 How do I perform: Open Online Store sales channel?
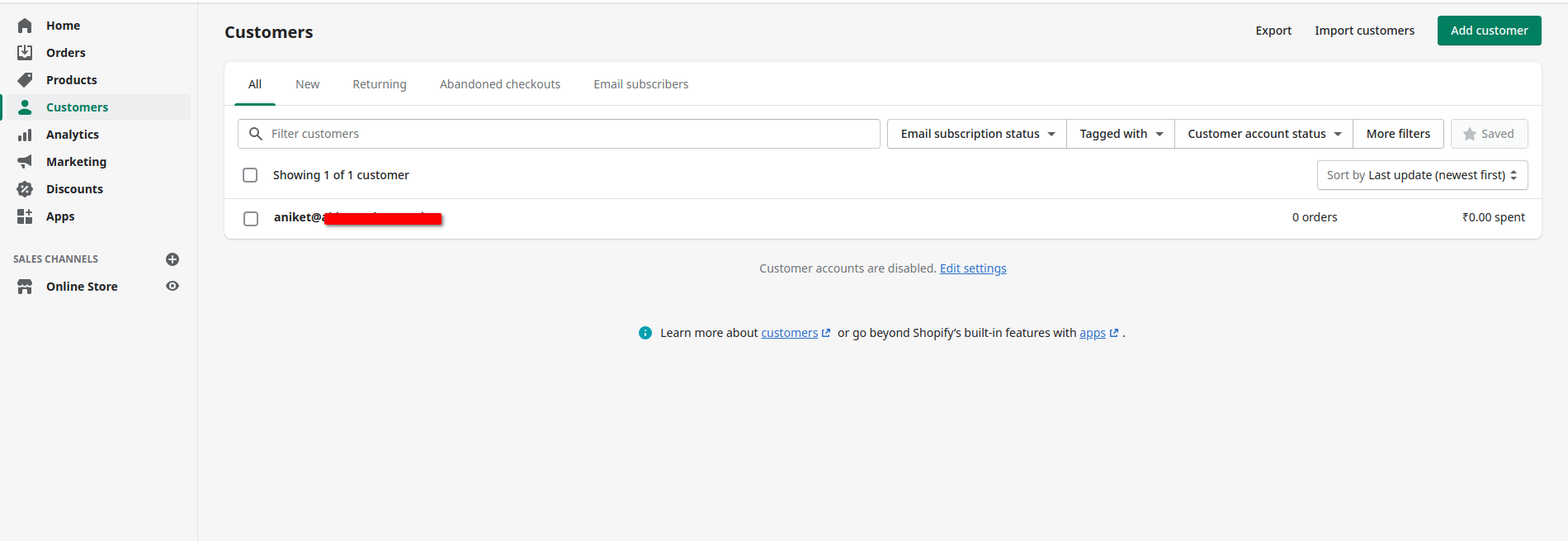point(82,287)
